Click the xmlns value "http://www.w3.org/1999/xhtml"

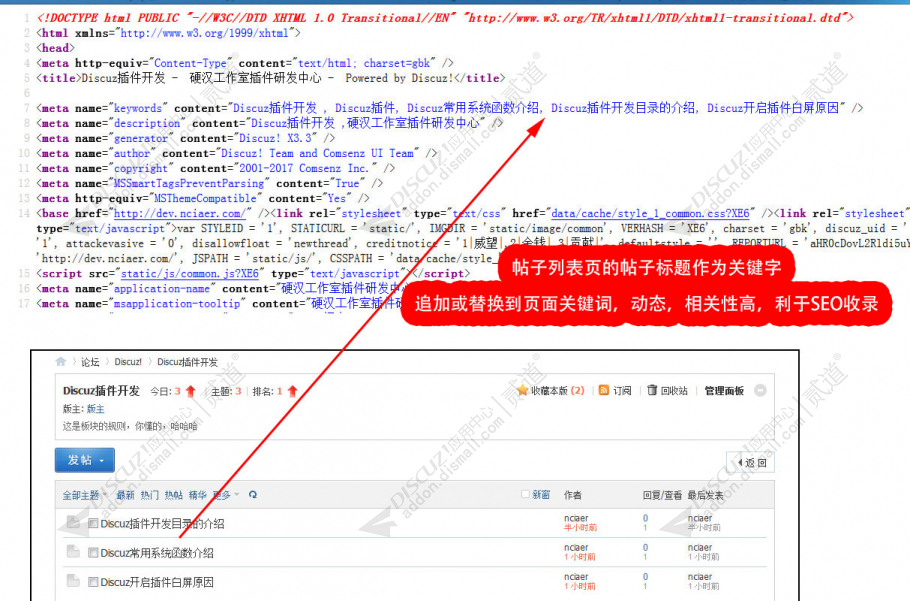pyautogui.click(x=204, y=33)
